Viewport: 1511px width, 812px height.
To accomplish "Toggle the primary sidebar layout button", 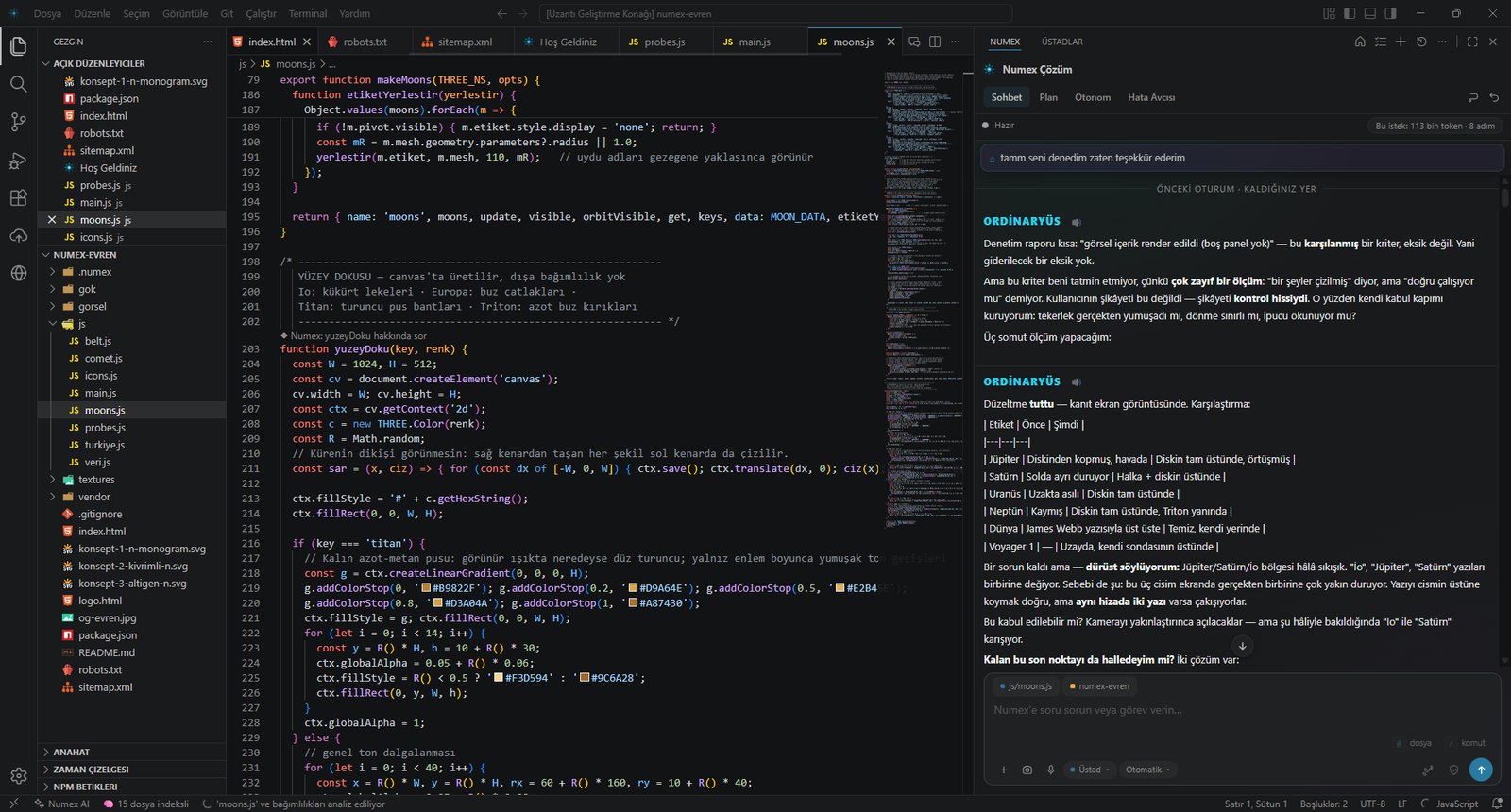I will 1350,13.
